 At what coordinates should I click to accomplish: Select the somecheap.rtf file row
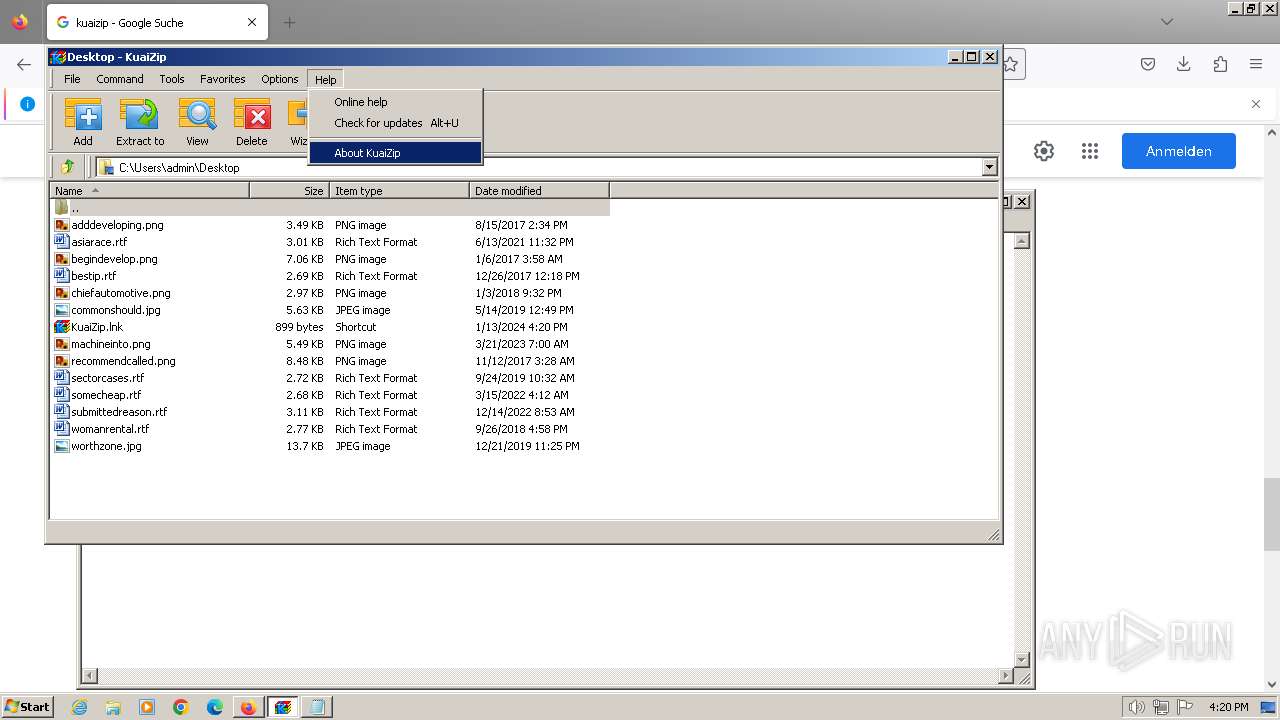[x=330, y=395]
